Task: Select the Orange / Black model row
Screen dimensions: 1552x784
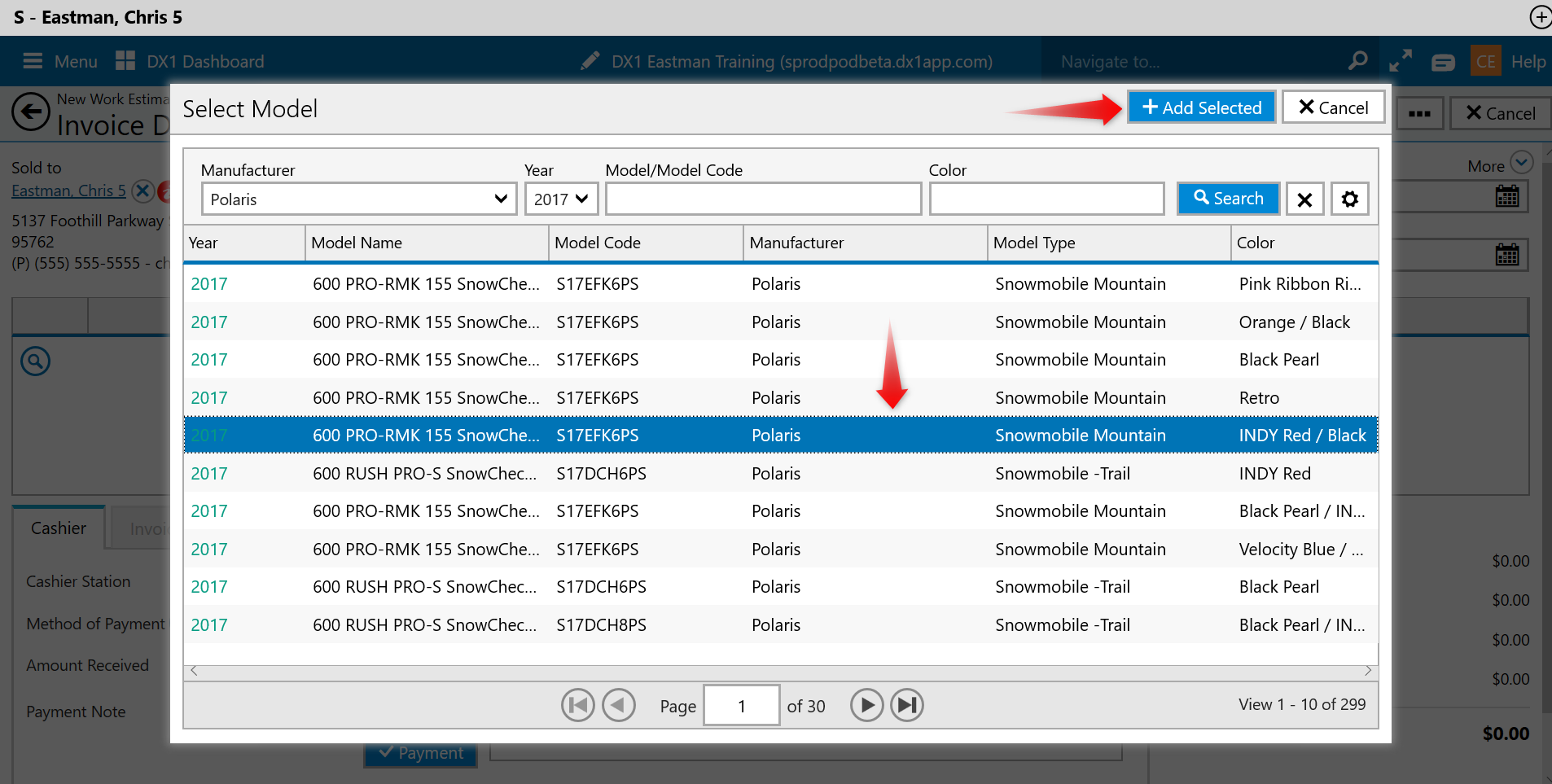Action: pyautogui.click(x=781, y=322)
